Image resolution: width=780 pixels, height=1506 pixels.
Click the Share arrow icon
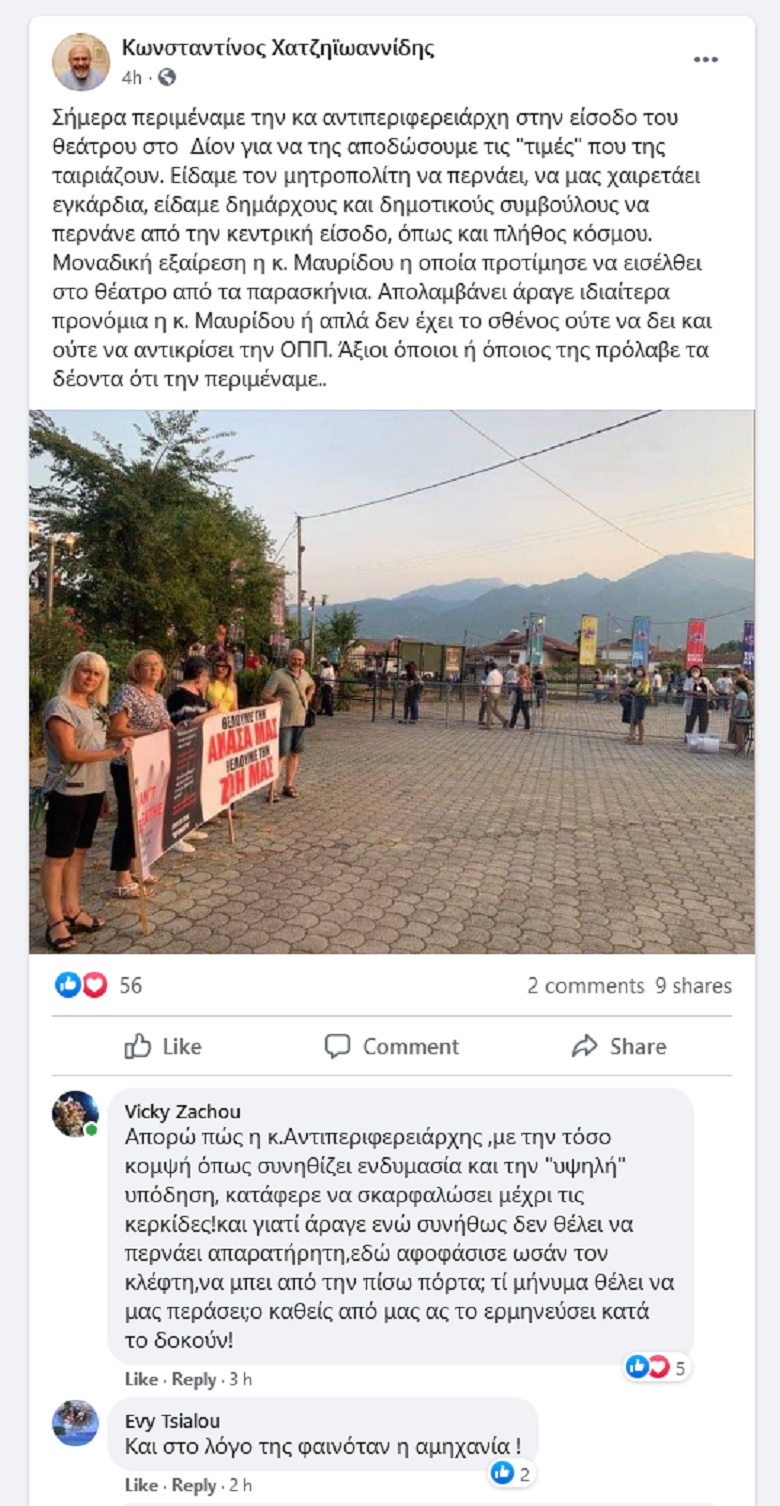pyautogui.click(x=584, y=1046)
